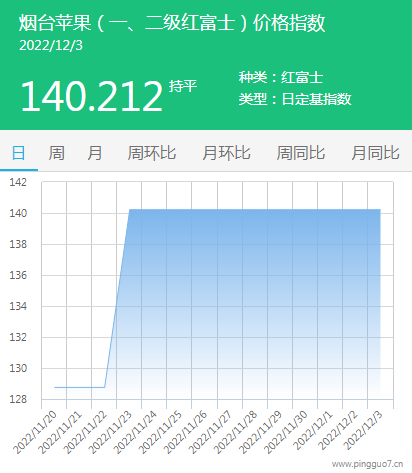Switch to the 月 monthly tab
The image size is (412, 473).
(x=95, y=153)
